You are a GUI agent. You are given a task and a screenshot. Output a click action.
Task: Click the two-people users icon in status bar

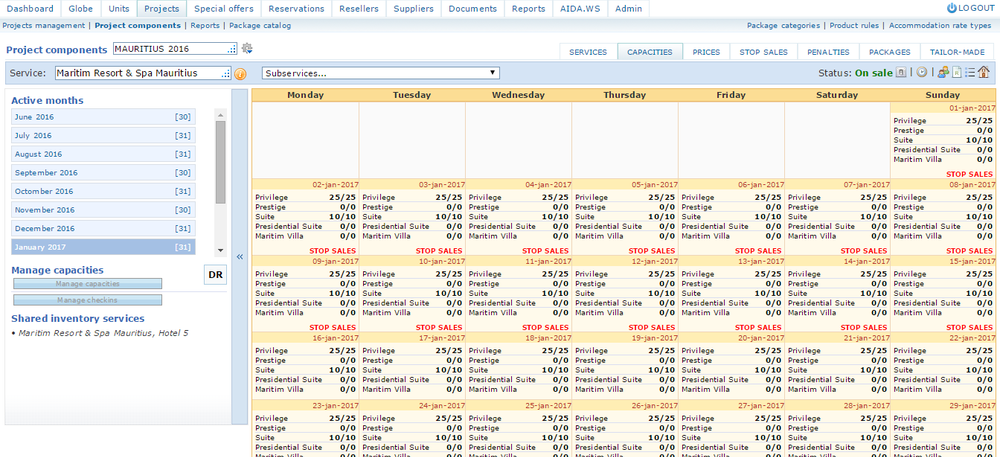(x=944, y=73)
